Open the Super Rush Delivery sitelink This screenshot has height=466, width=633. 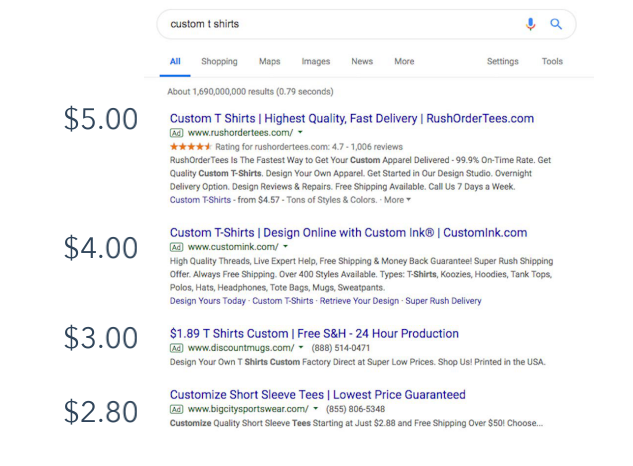pos(443,301)
